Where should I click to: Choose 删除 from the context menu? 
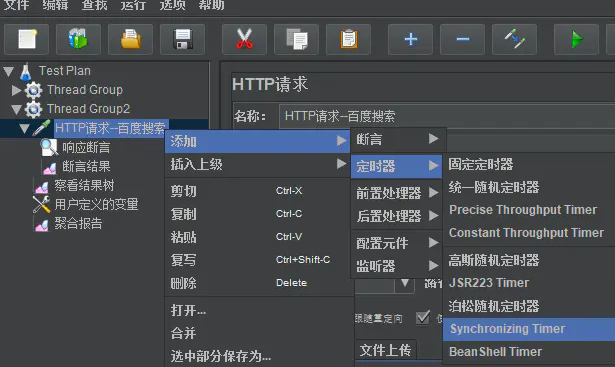pyautogui.click(x=258, y=283)
